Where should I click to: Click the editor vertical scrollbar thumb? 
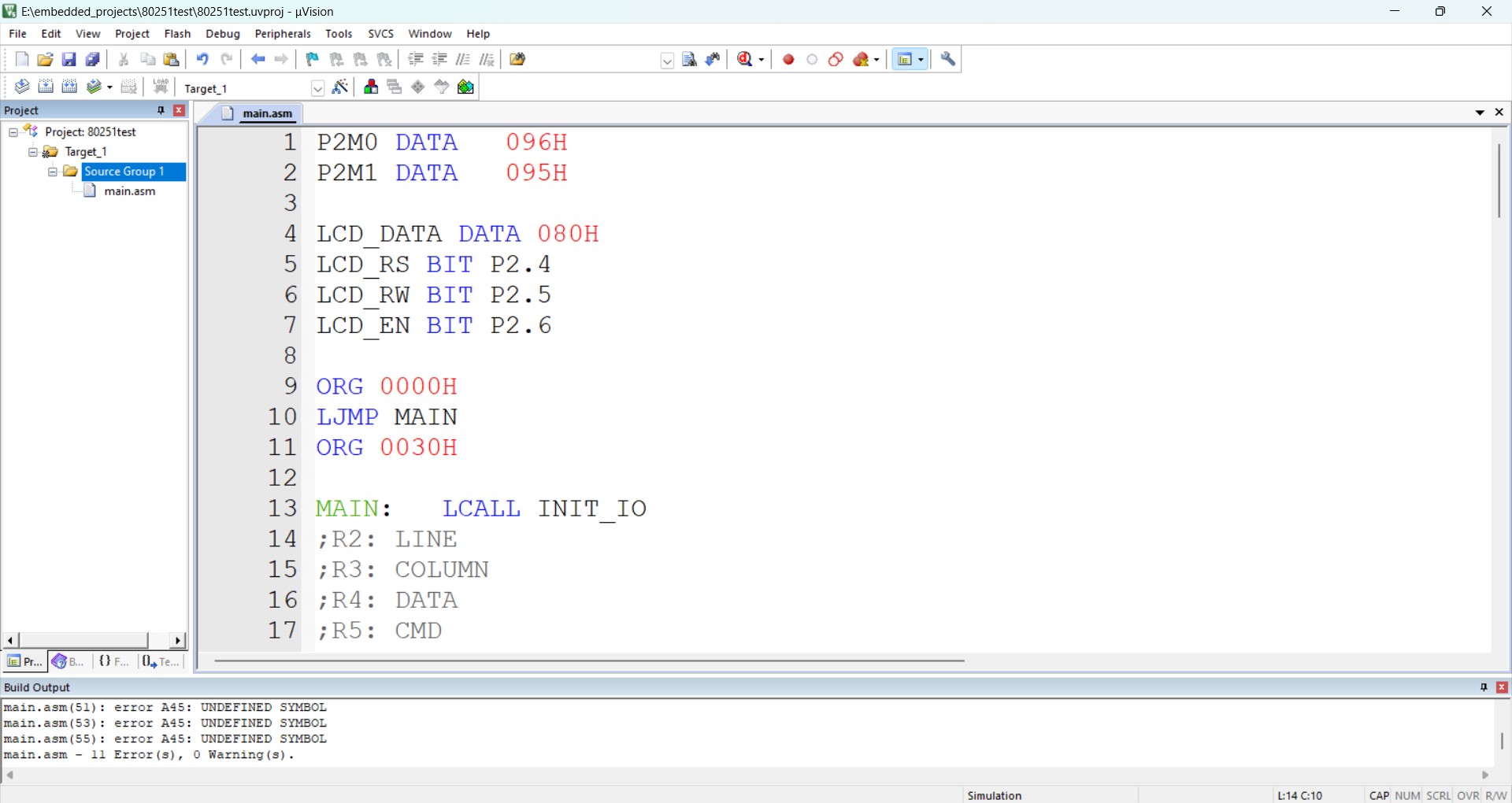1499,181
